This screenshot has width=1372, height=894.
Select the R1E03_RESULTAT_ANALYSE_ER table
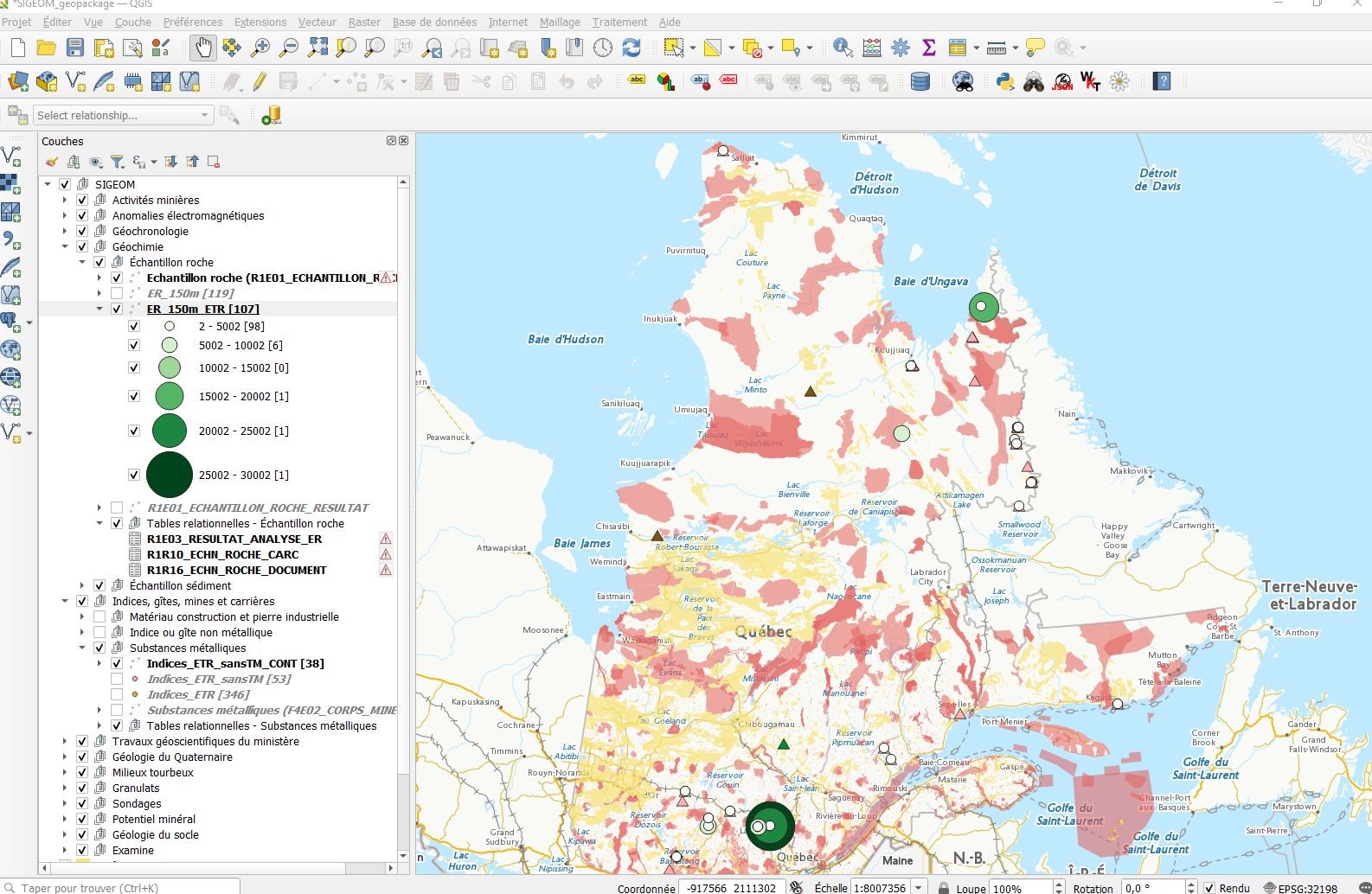tap(234, 539)
